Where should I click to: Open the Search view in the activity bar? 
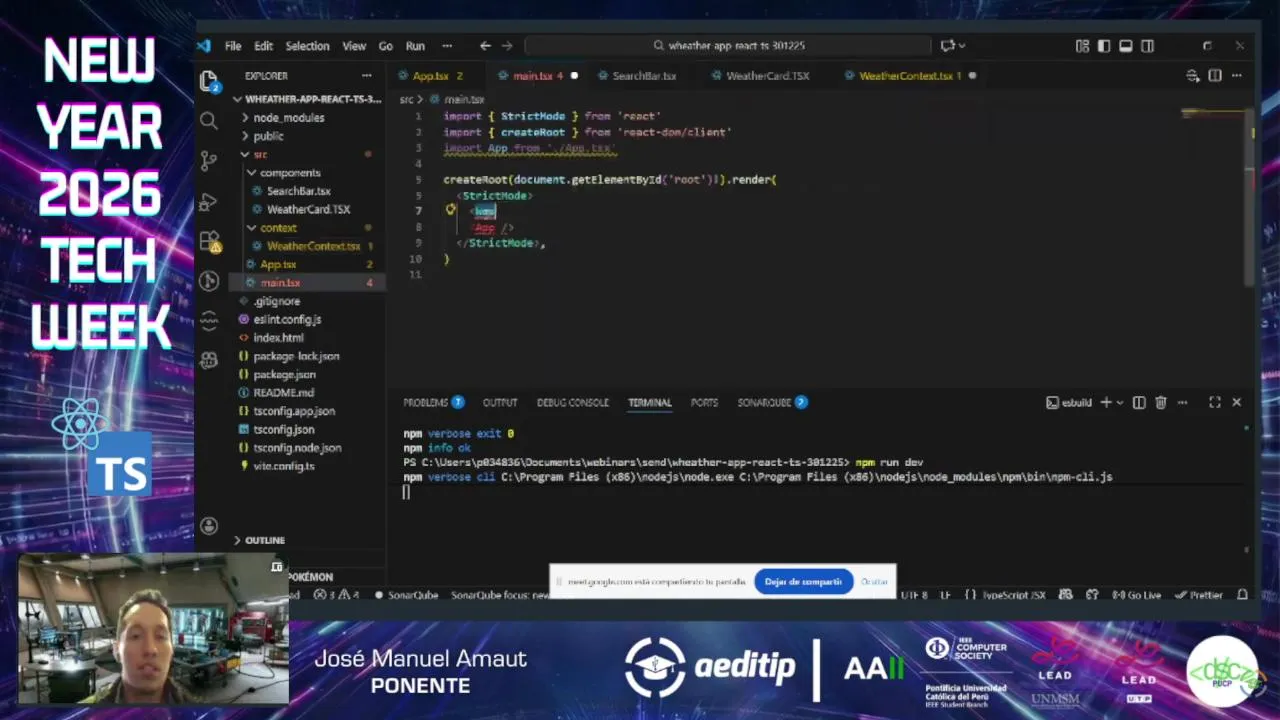tap(209, 121)
